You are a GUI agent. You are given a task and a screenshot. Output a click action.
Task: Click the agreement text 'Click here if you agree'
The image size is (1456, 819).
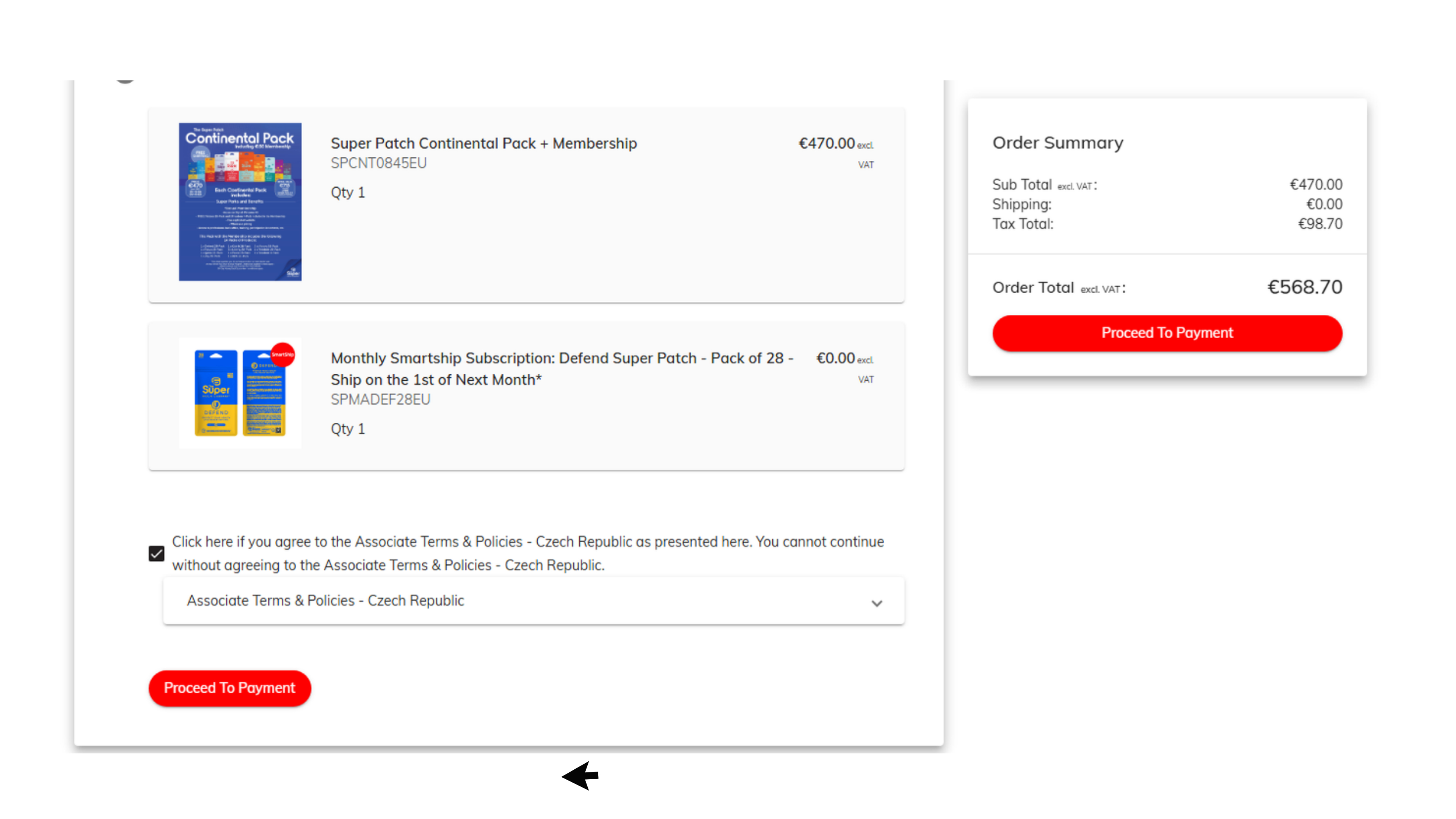pos(528,553)
